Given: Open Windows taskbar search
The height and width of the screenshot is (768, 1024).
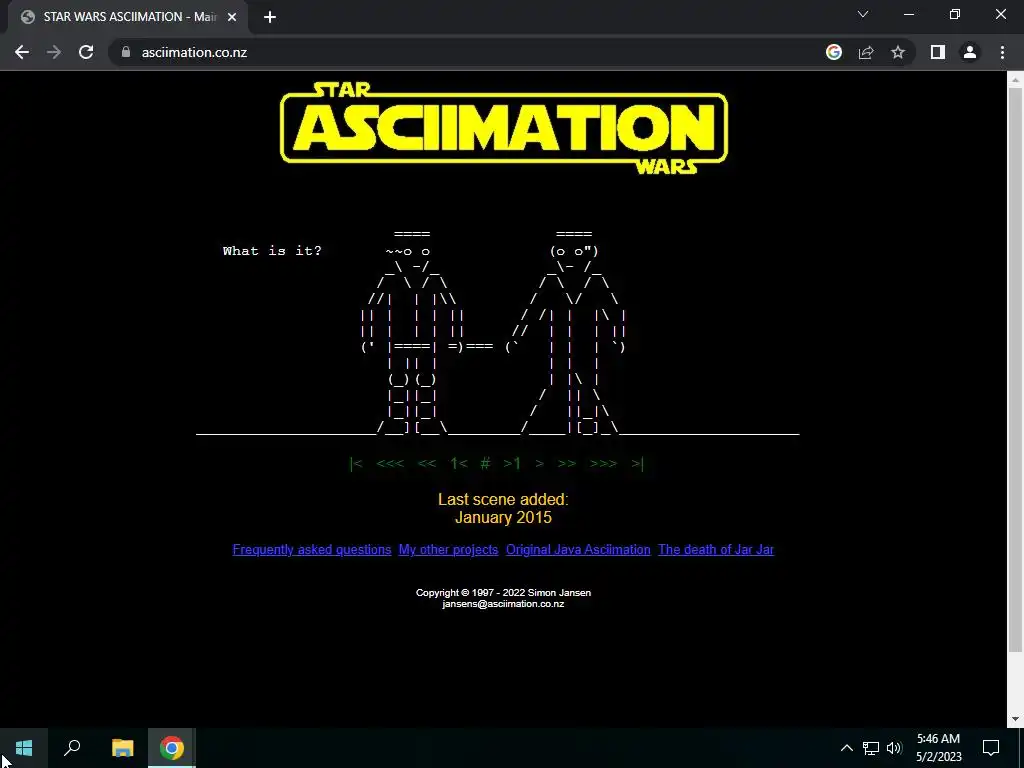Looking at the screenshot, I should [x=72, y=748].
